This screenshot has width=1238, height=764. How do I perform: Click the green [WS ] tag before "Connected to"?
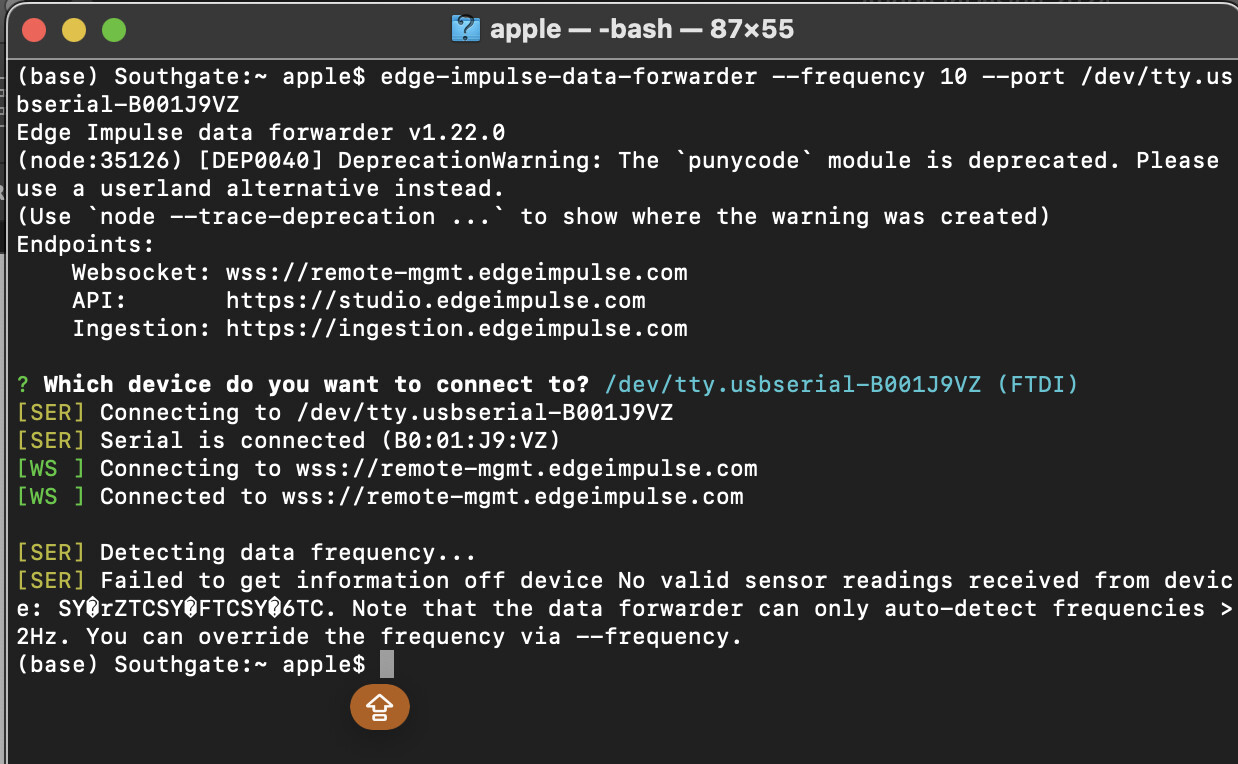click(x=51, y=497)
